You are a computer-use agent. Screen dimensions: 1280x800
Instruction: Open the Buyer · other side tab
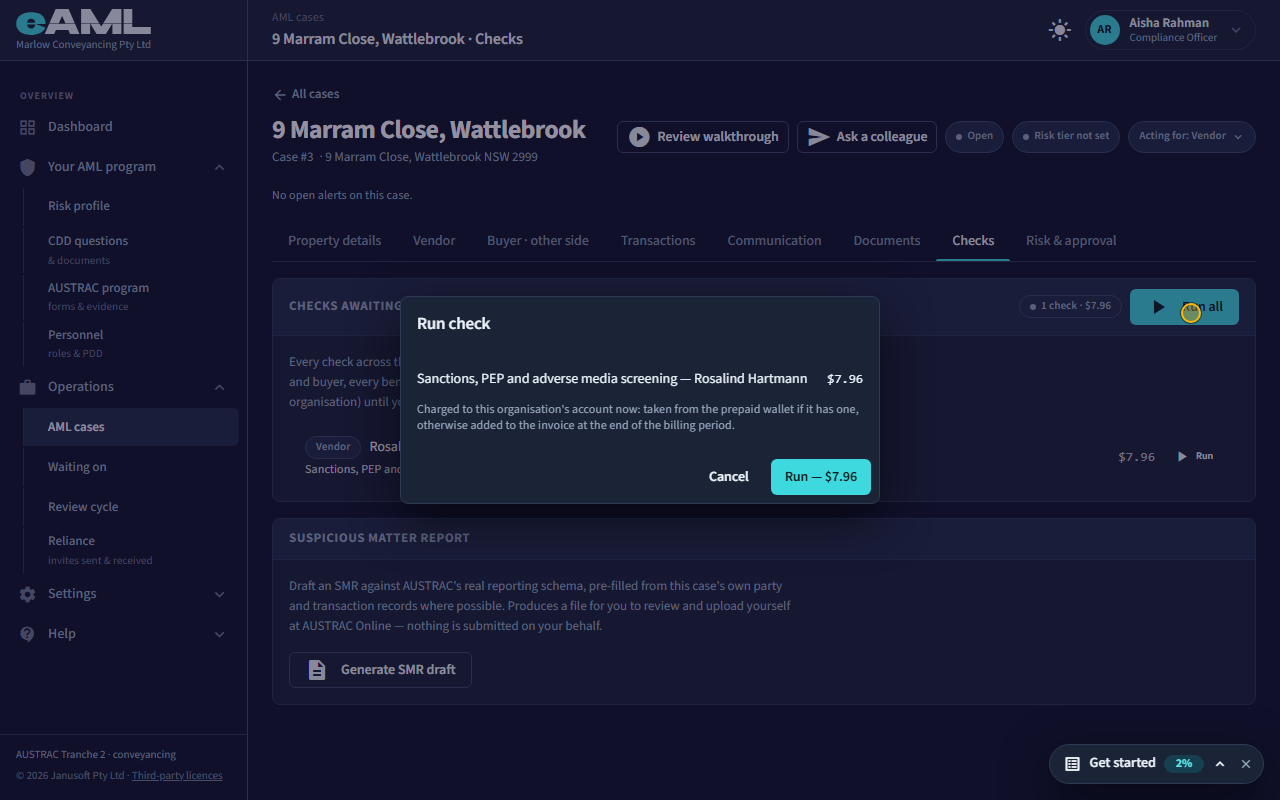click(538, 241)
